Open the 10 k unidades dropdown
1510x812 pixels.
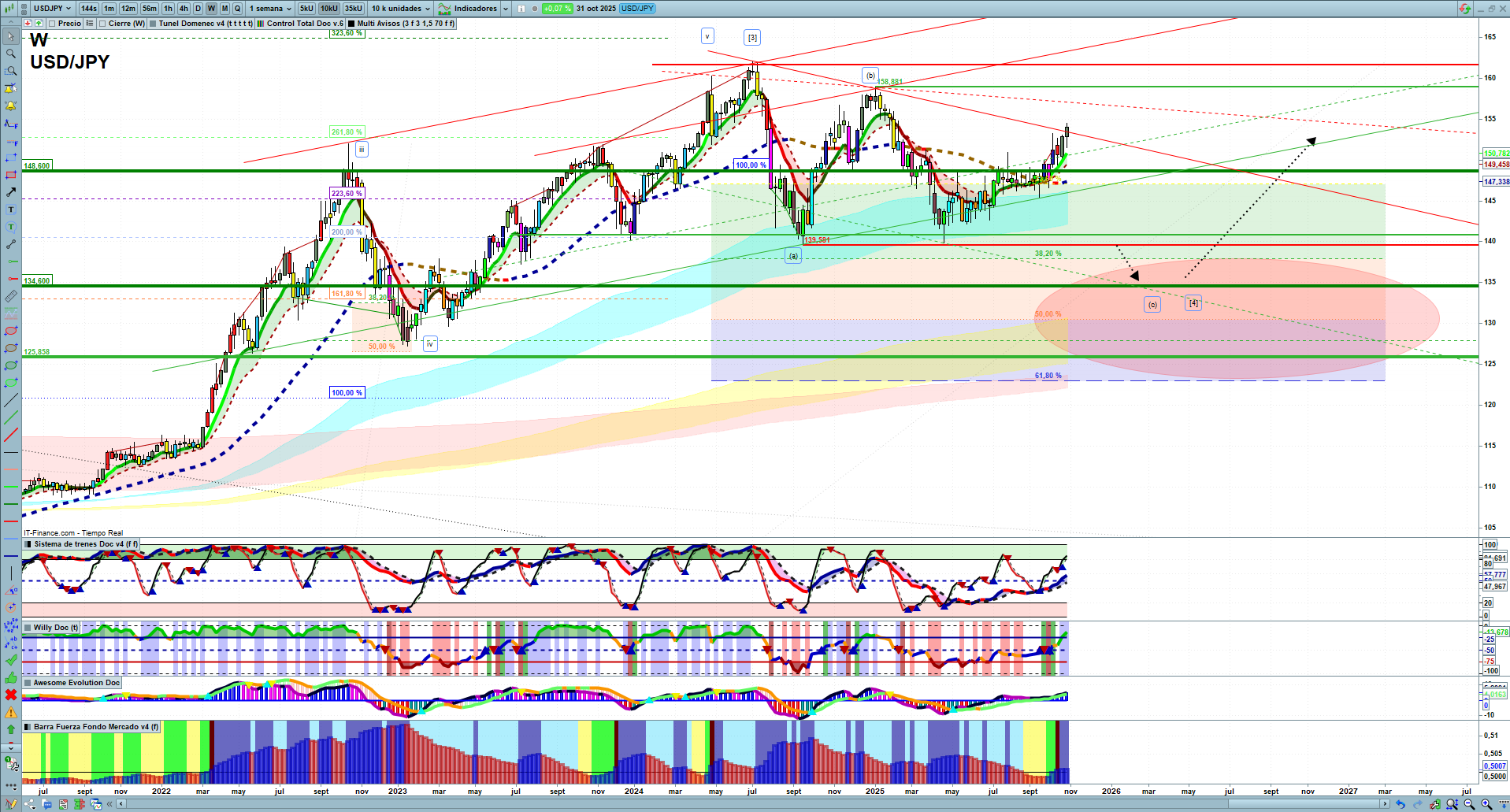(x=401, y=9)
